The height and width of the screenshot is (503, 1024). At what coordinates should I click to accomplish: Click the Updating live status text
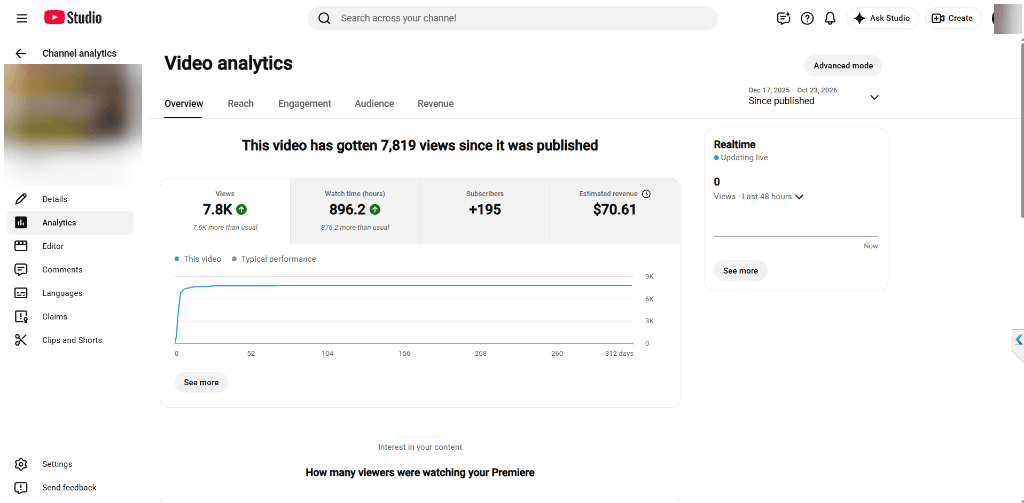[744, 158]
